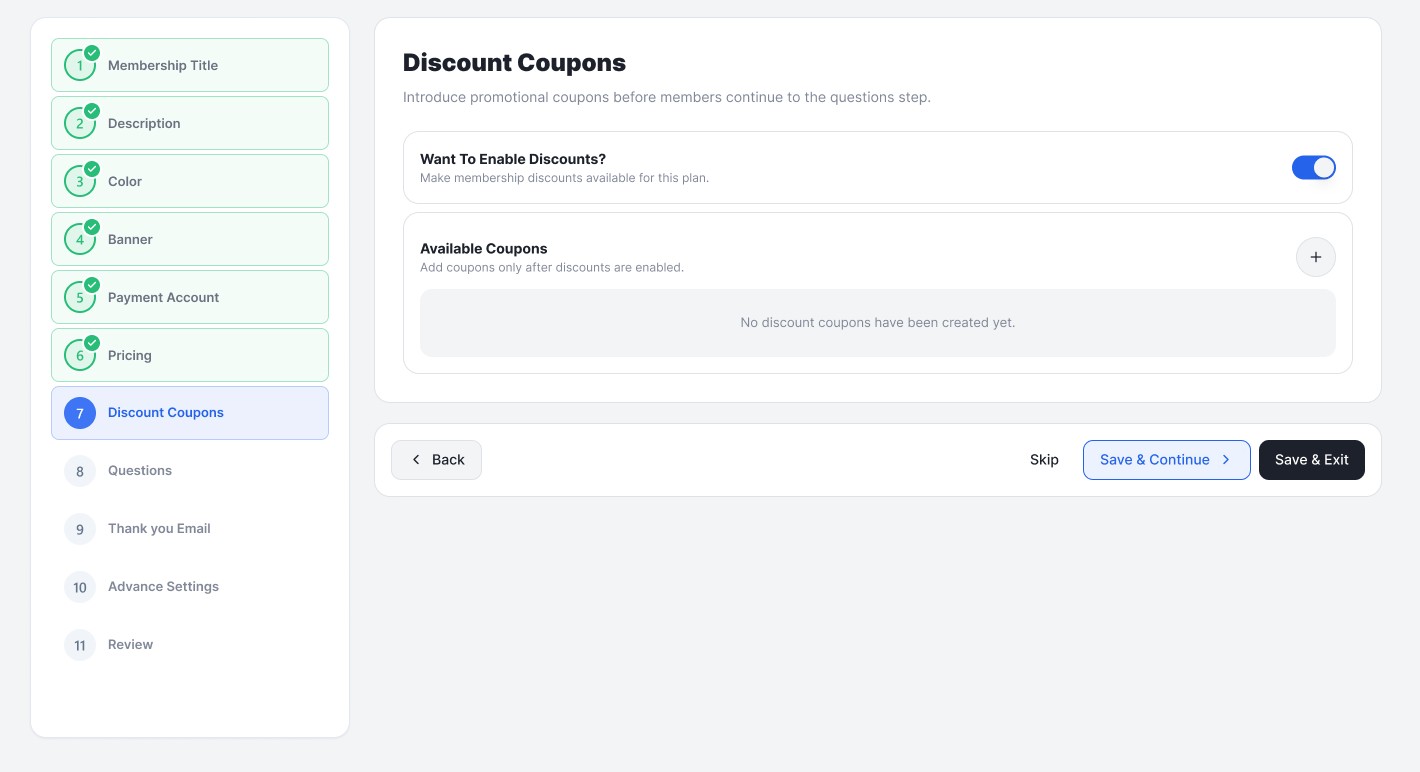Click the left chevron on Back button

(416, 460)
